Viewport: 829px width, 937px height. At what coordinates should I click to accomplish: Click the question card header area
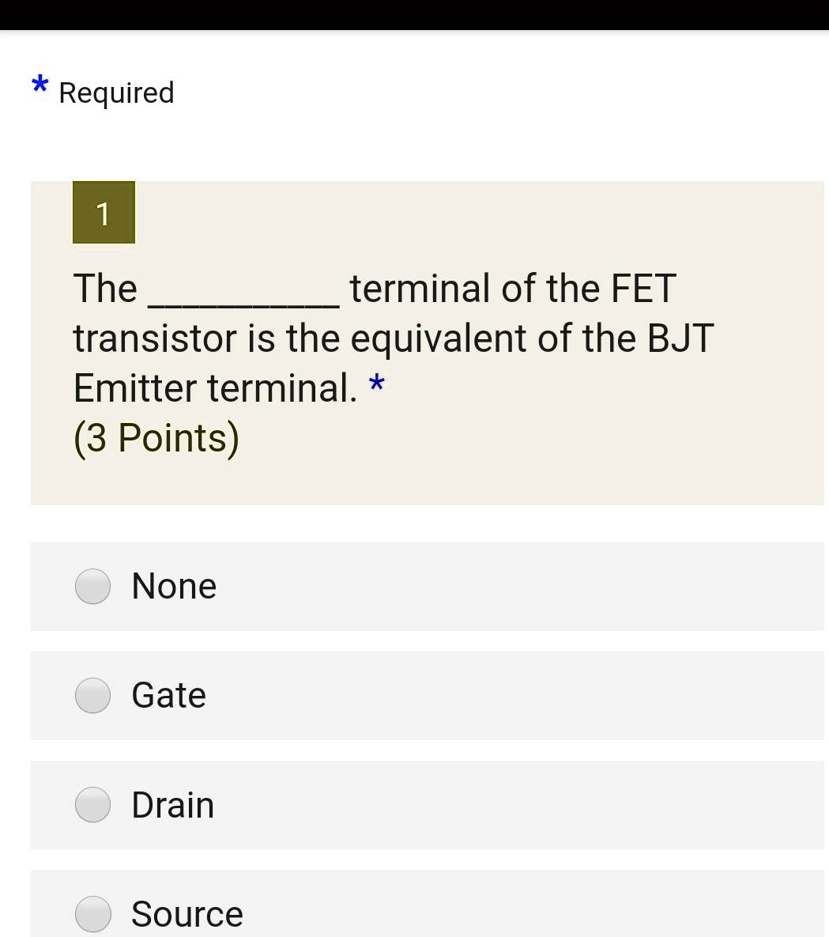coord(427,212)
